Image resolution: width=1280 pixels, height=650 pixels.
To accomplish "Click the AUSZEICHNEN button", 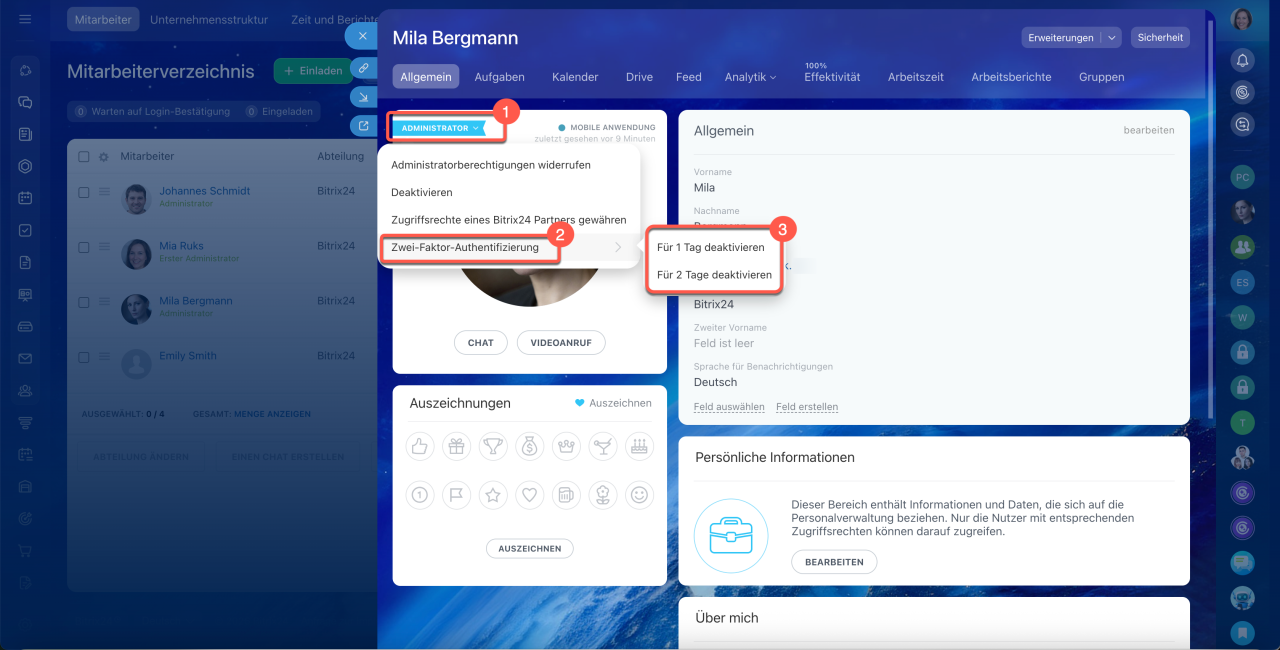I will [x=530, y=548].
